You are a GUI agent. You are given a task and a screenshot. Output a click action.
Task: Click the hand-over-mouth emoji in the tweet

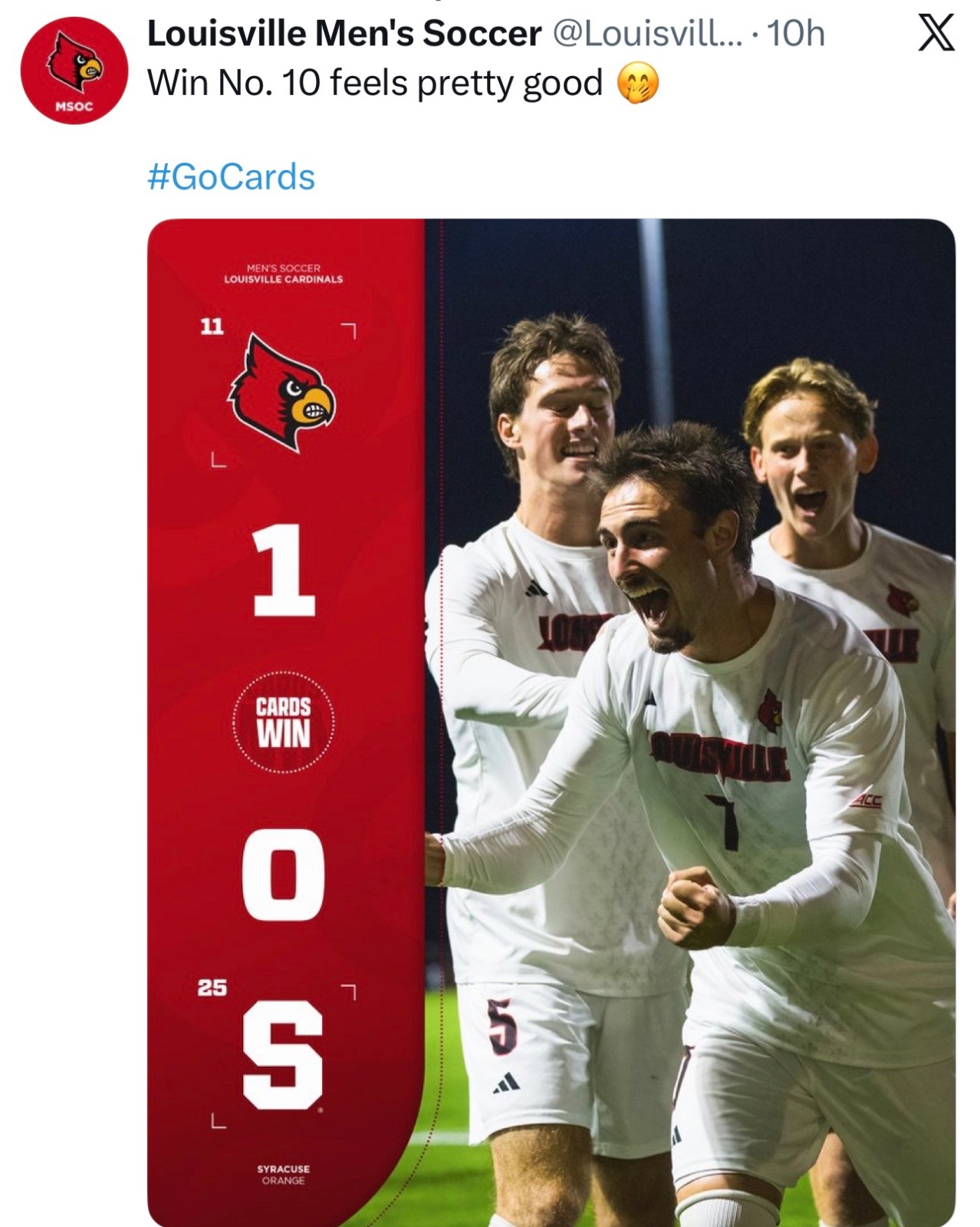[x=638, y=84]
